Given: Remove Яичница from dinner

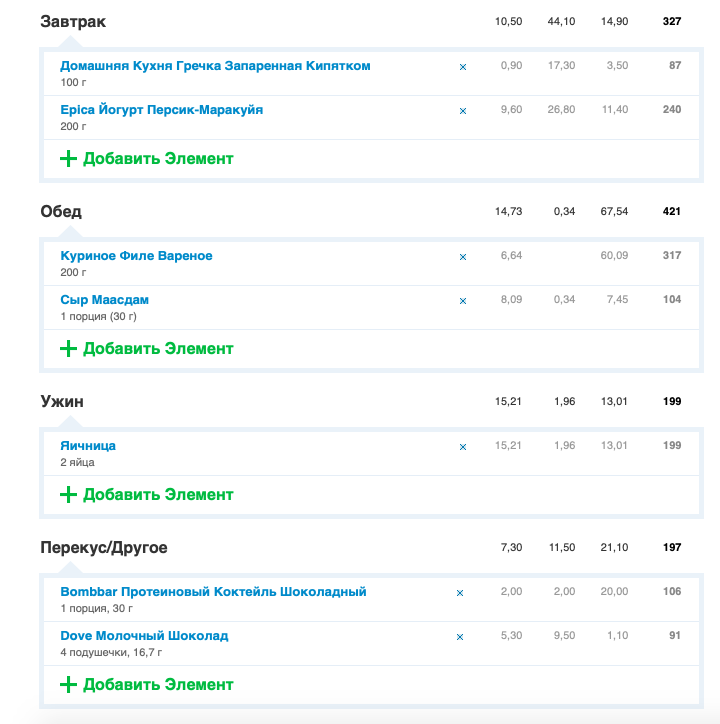Looking at the screenshot, I should click(x=463, y=446).
